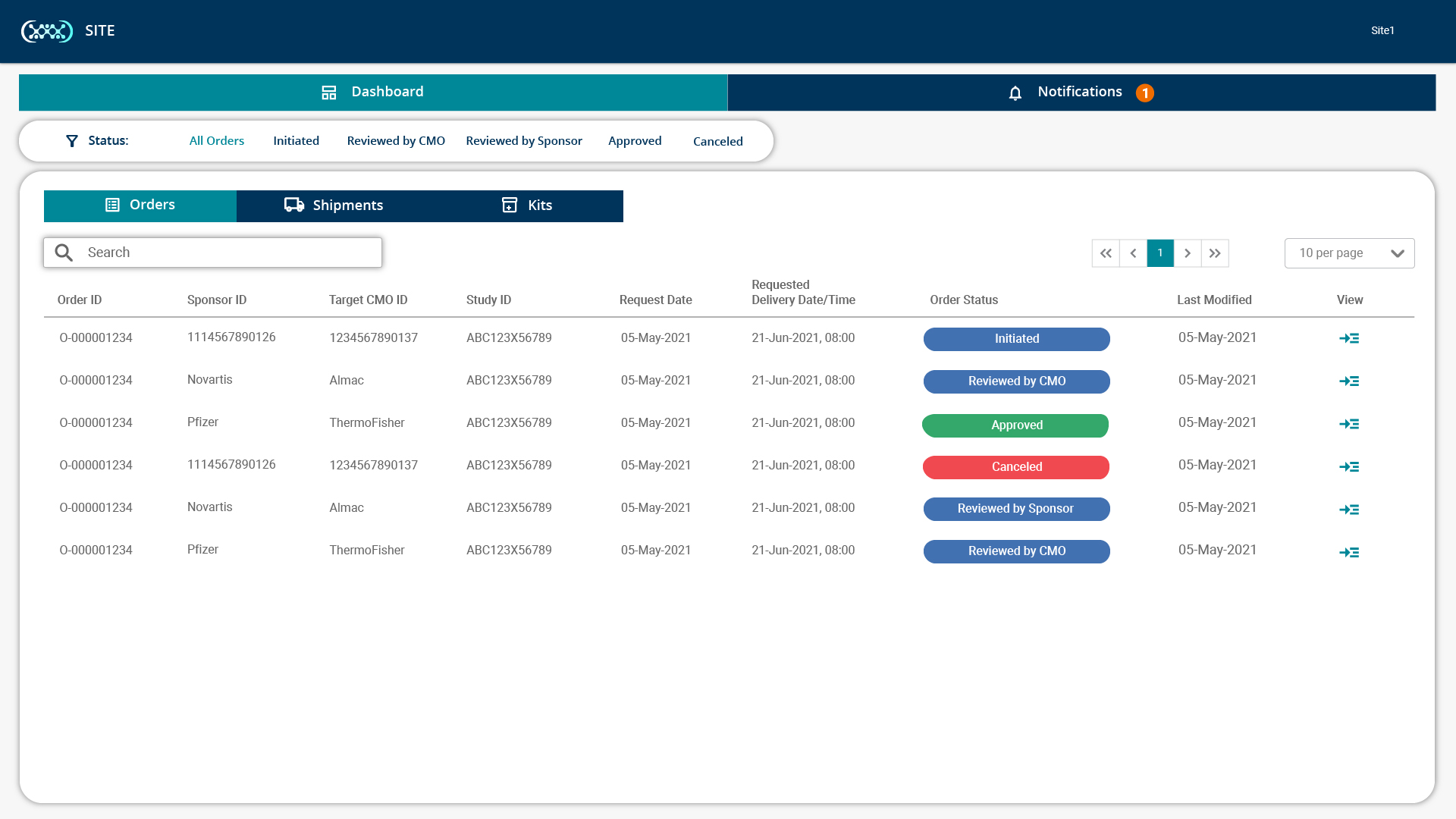This screenshot has height=819, width=1456.
Task: Click the Reviewed by Sponsor status pill
Action: pyautogui.click(x=1016, y=509)
